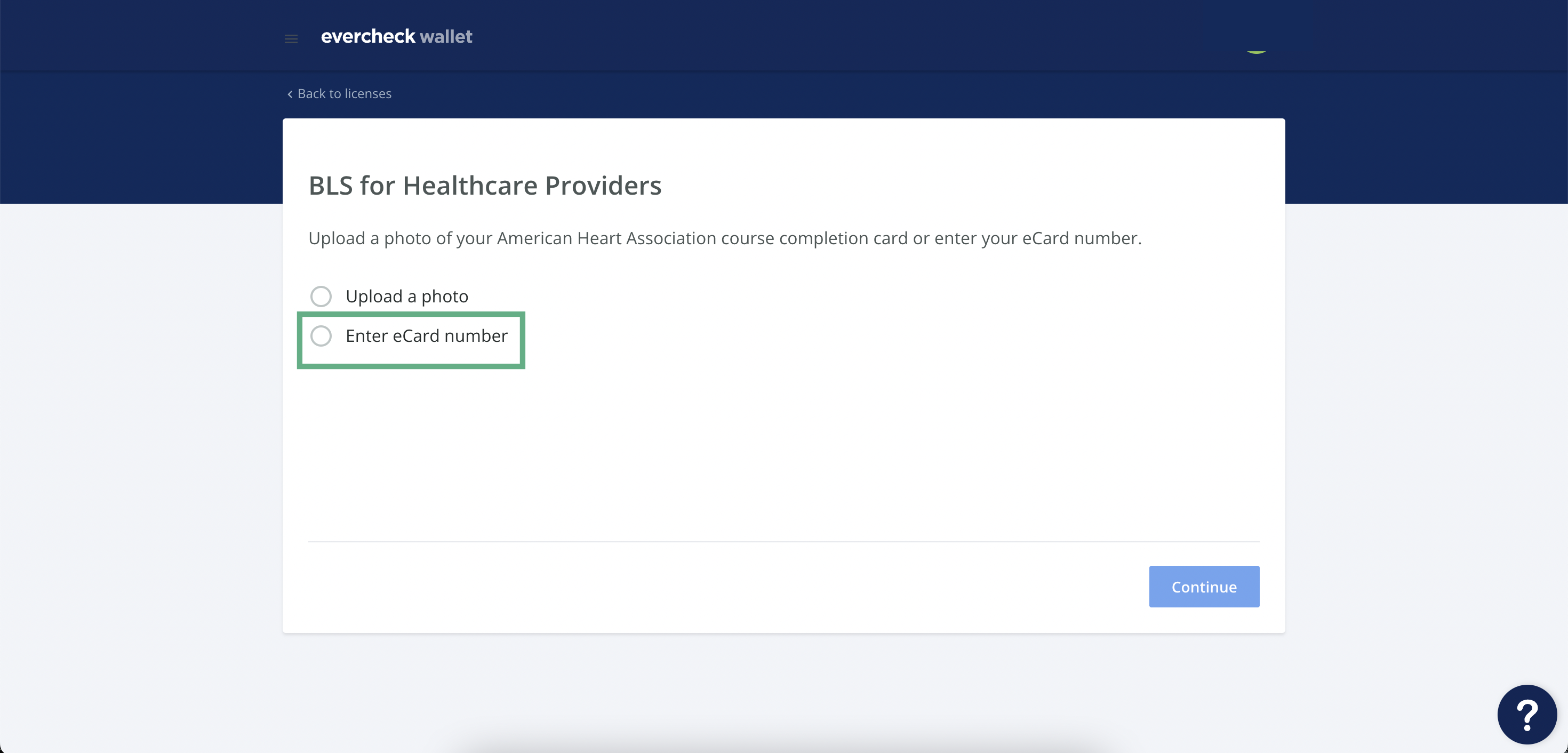Return home via the wallet brand icon

[x=396, y=36]
